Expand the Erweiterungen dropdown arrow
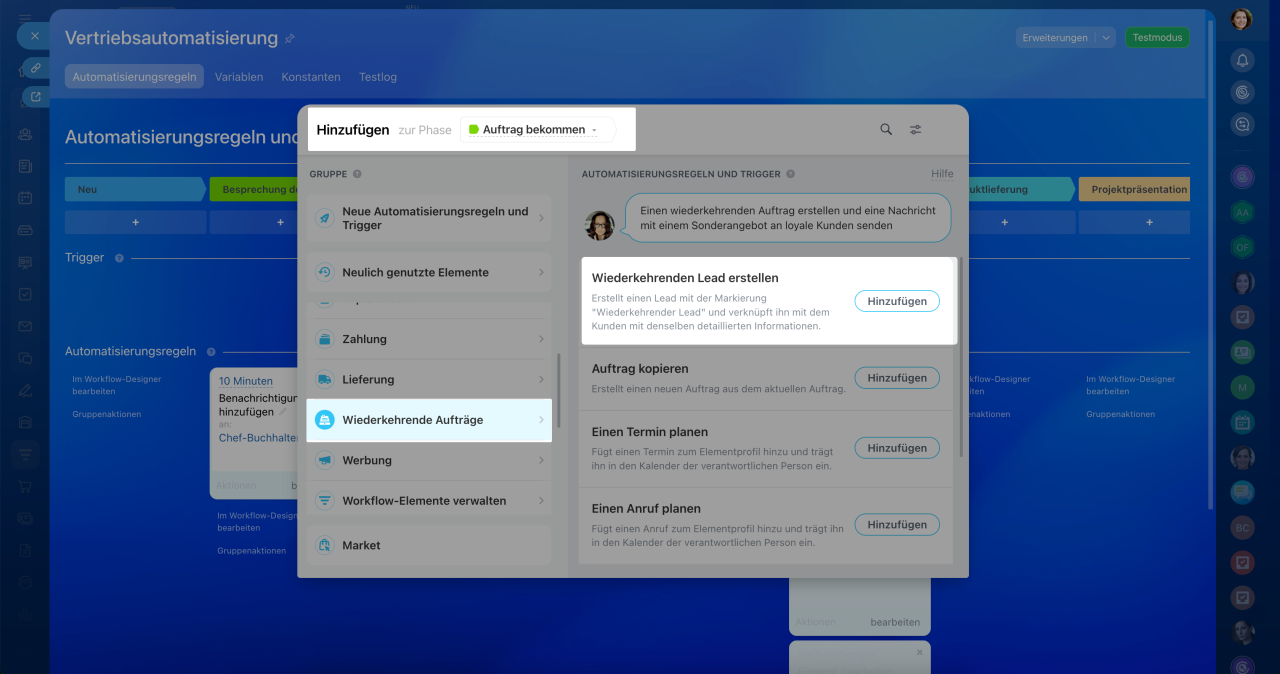Image resolution: width=1280 pixels, height=674 pixels. pyautogui.click(x=1106, y=38)
